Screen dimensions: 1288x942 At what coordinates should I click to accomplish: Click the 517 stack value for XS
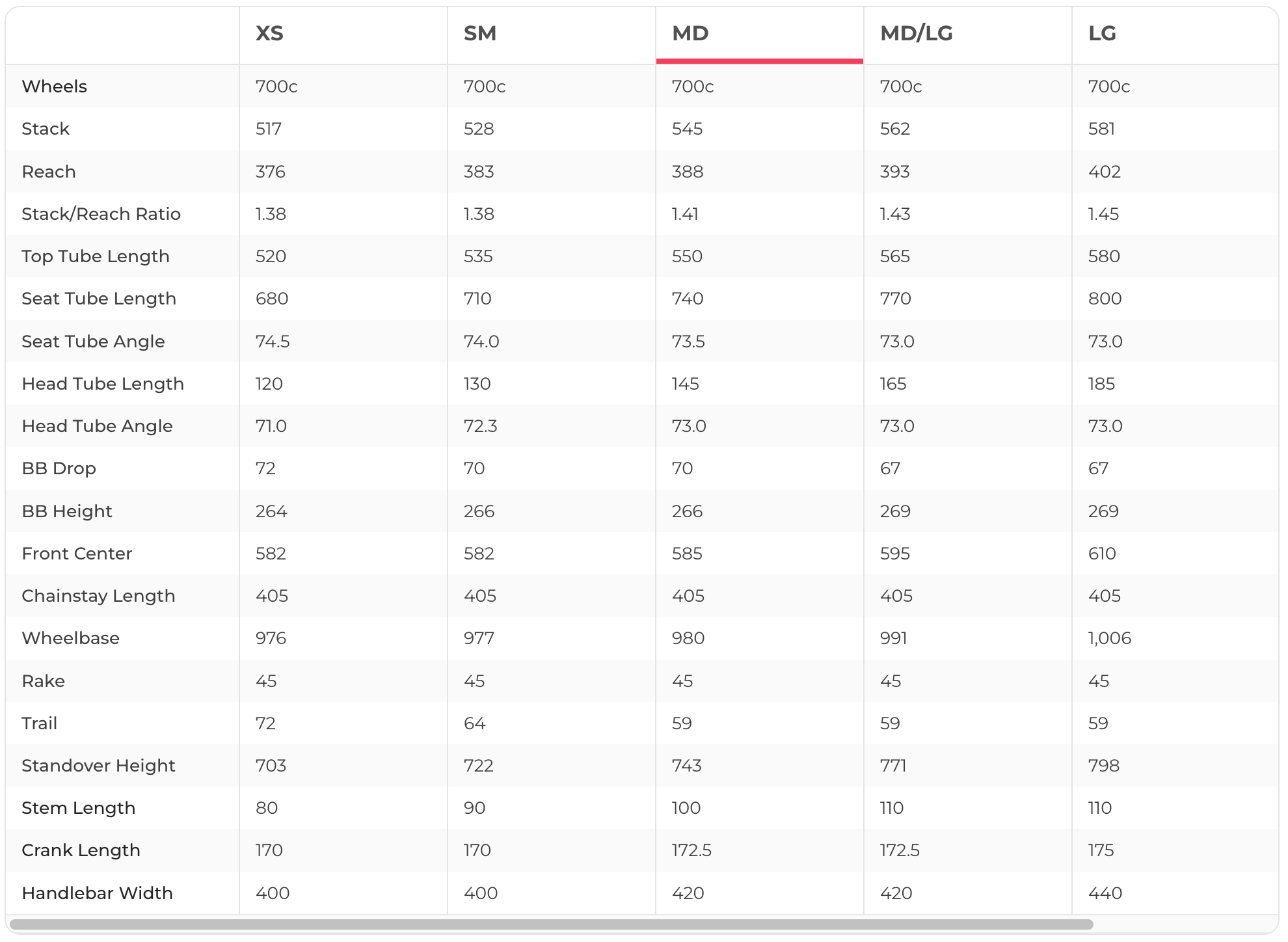pos(268,129)
